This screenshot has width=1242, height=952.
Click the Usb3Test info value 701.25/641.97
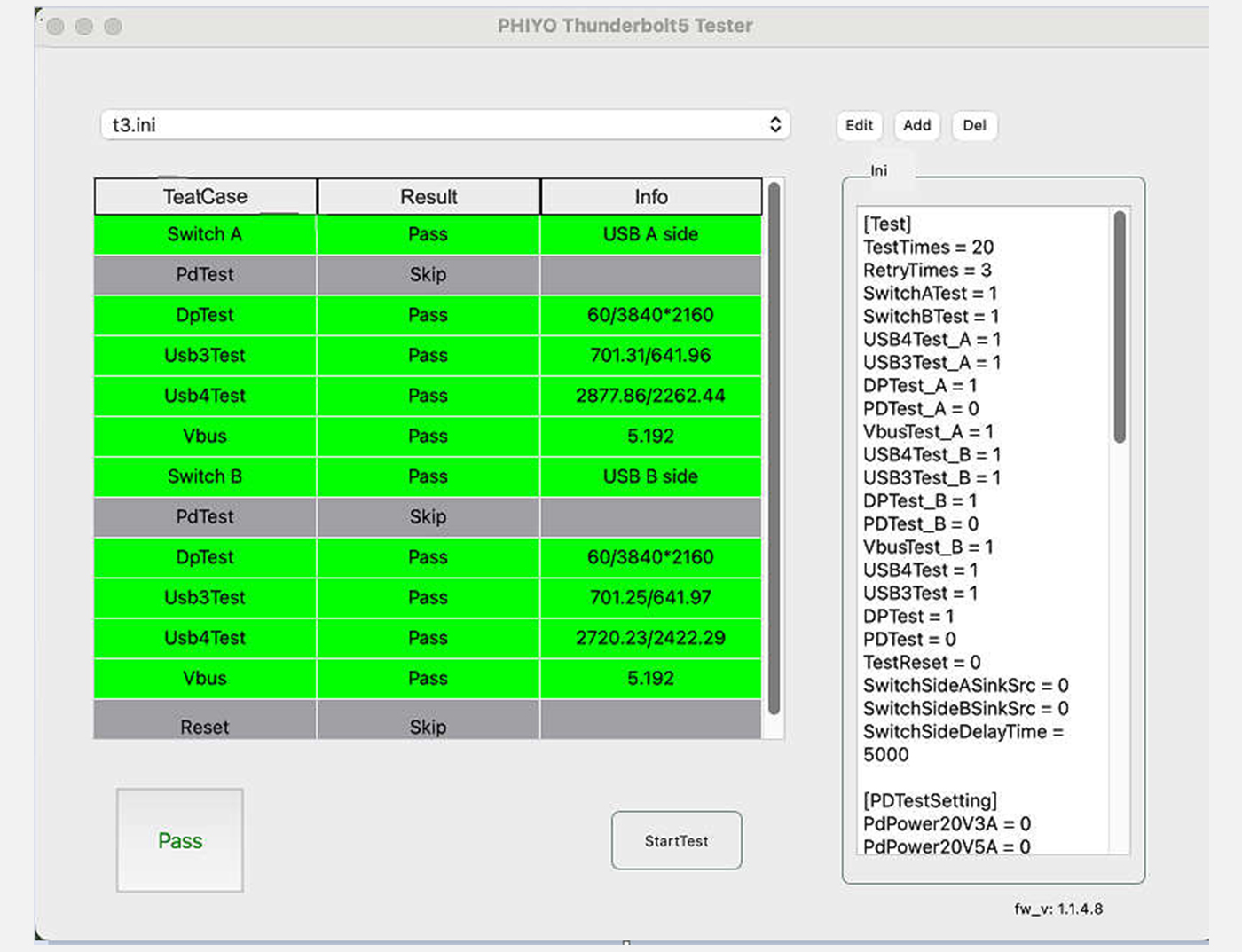click(x=650, y=597)
